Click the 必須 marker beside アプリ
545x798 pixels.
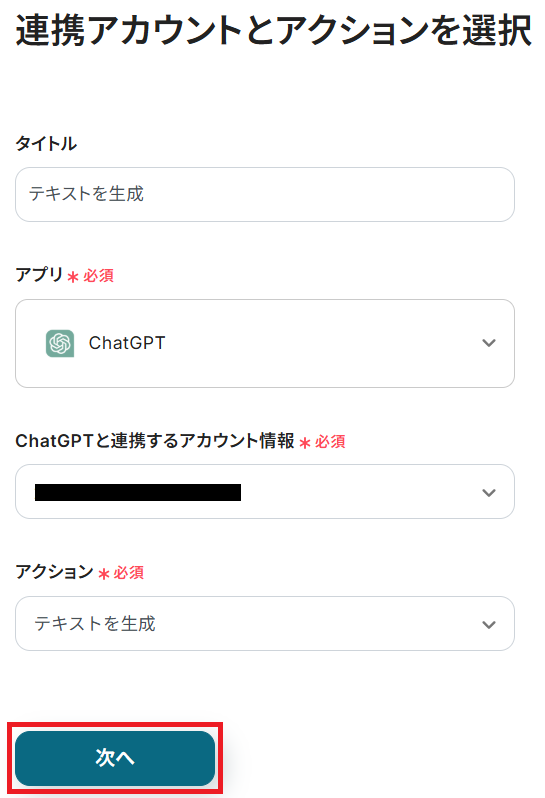pyautogui.click(x=99, y=276)
